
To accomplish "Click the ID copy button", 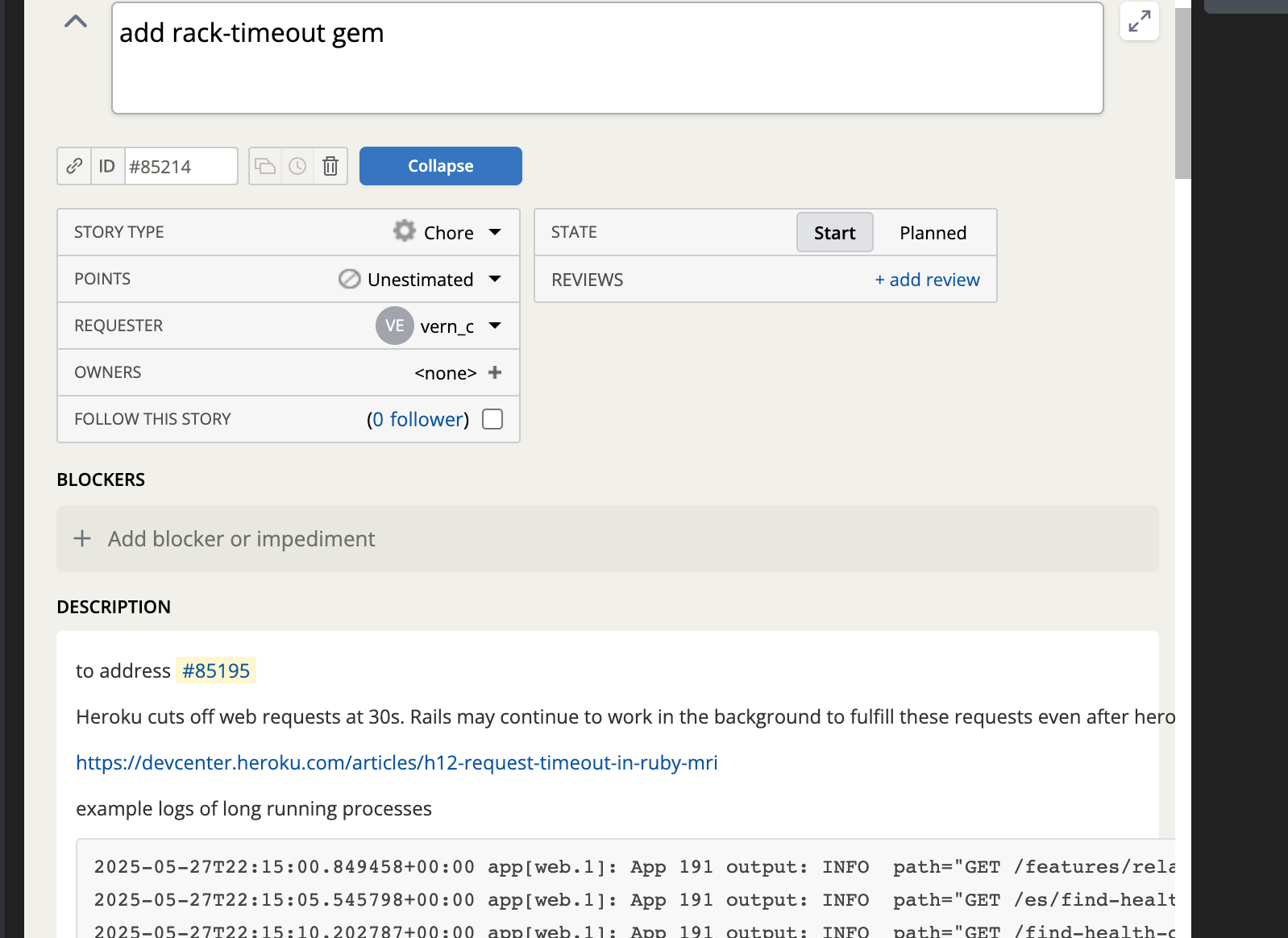I will click(107, 166).
